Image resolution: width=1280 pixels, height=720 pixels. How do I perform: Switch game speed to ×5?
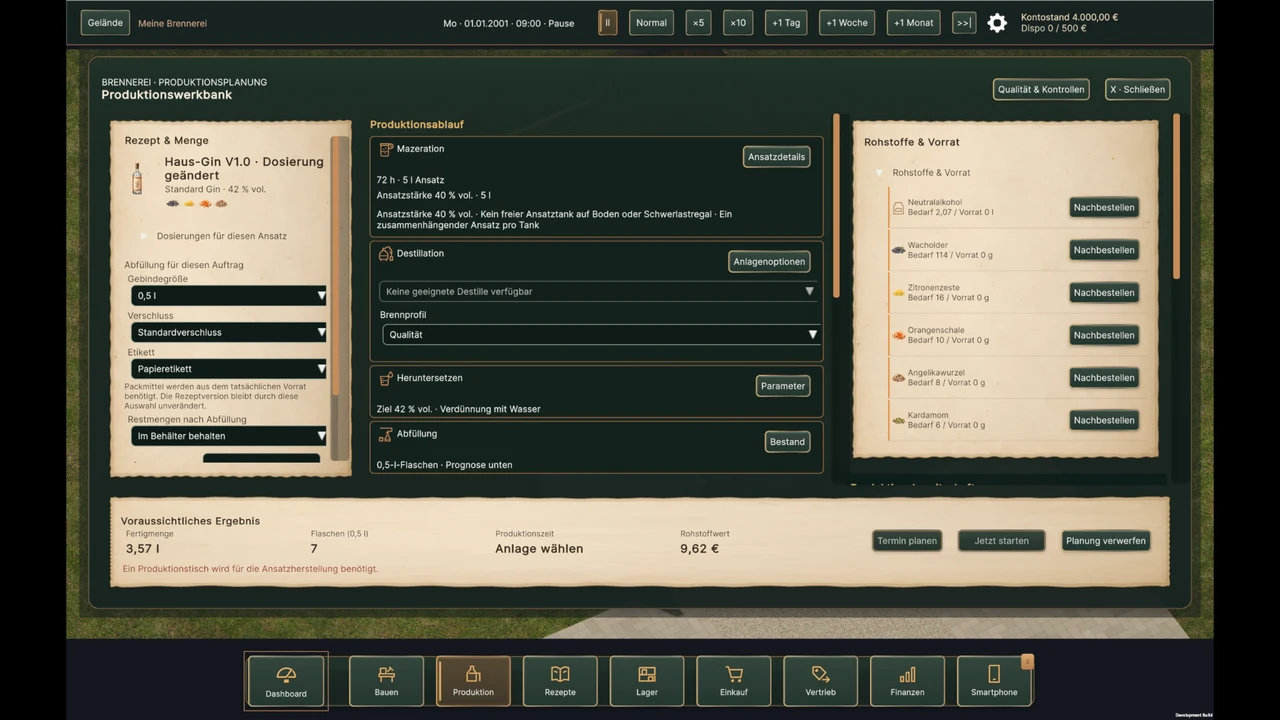click(698, 23)
